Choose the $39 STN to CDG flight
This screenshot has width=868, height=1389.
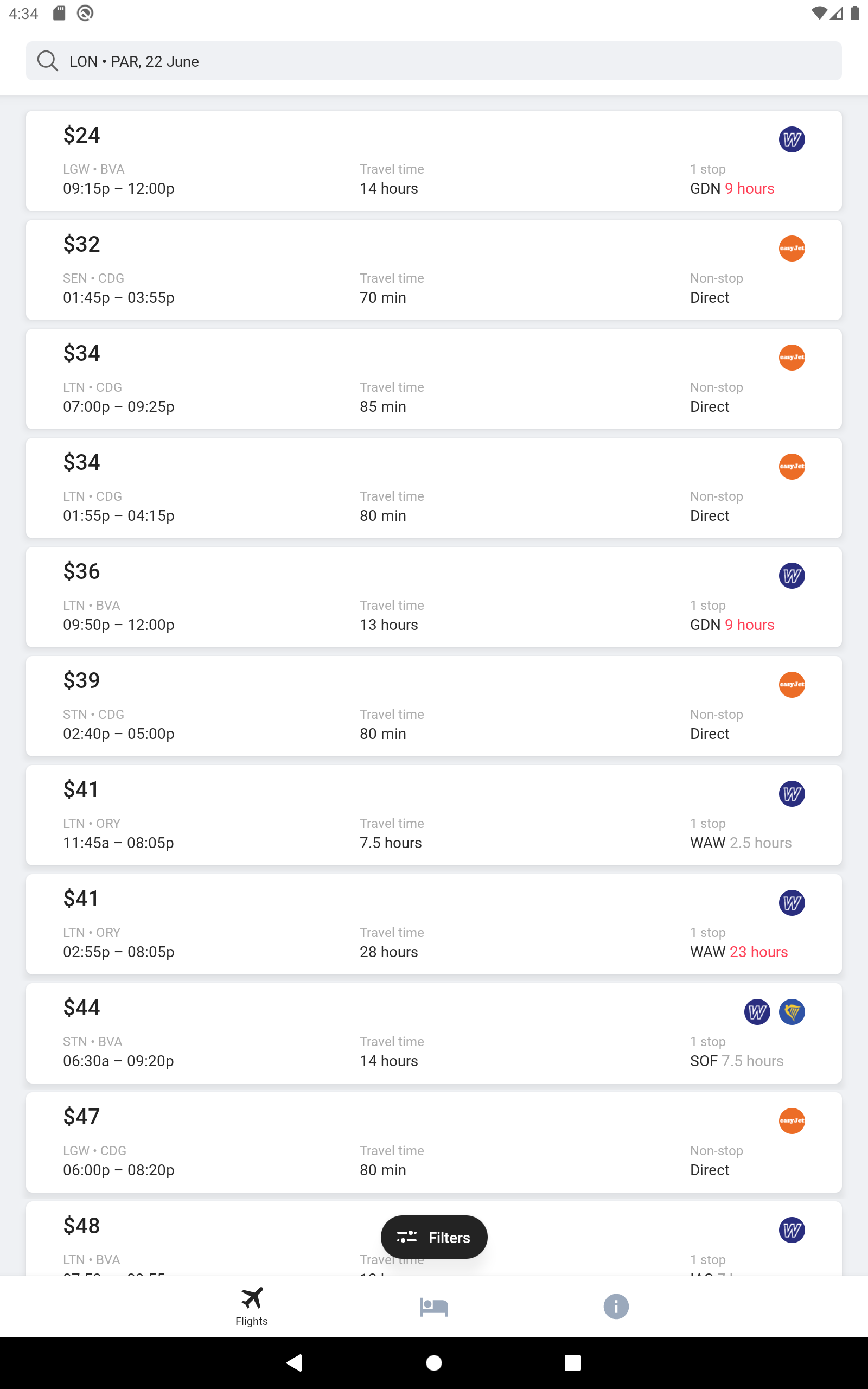(433, 706)
